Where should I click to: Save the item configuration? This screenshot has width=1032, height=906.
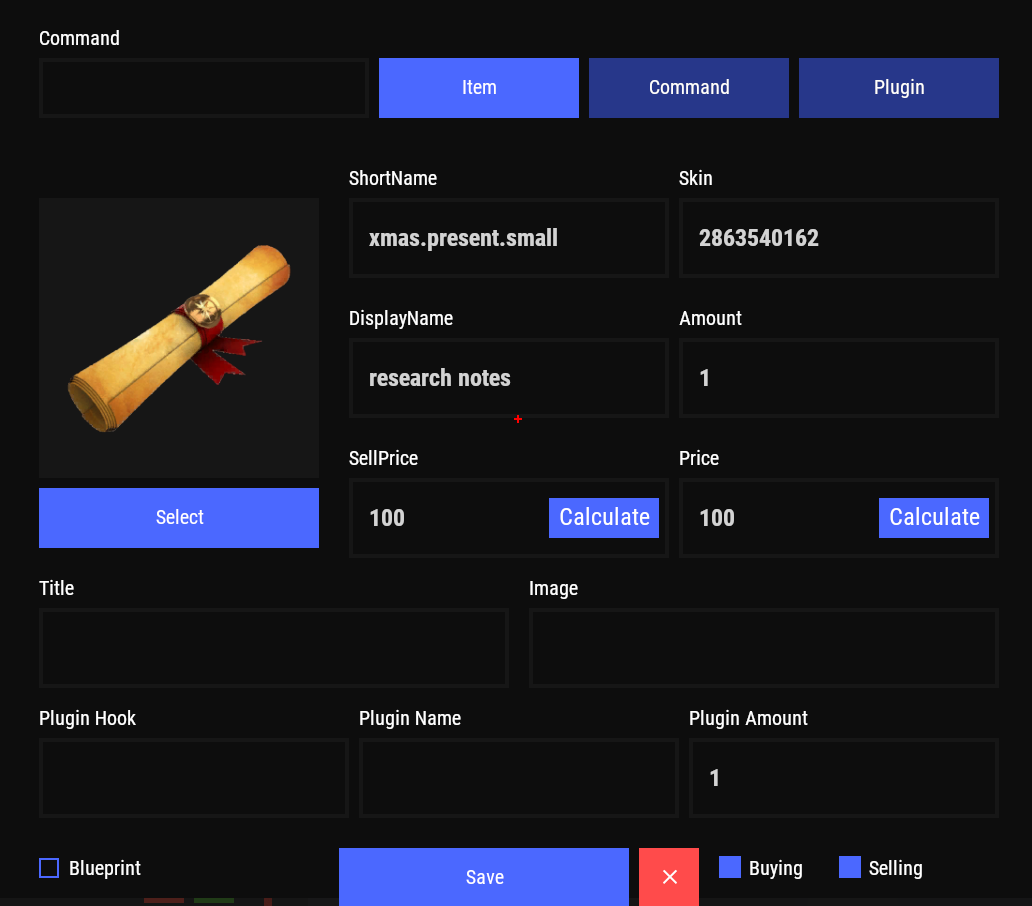point(484,877)
